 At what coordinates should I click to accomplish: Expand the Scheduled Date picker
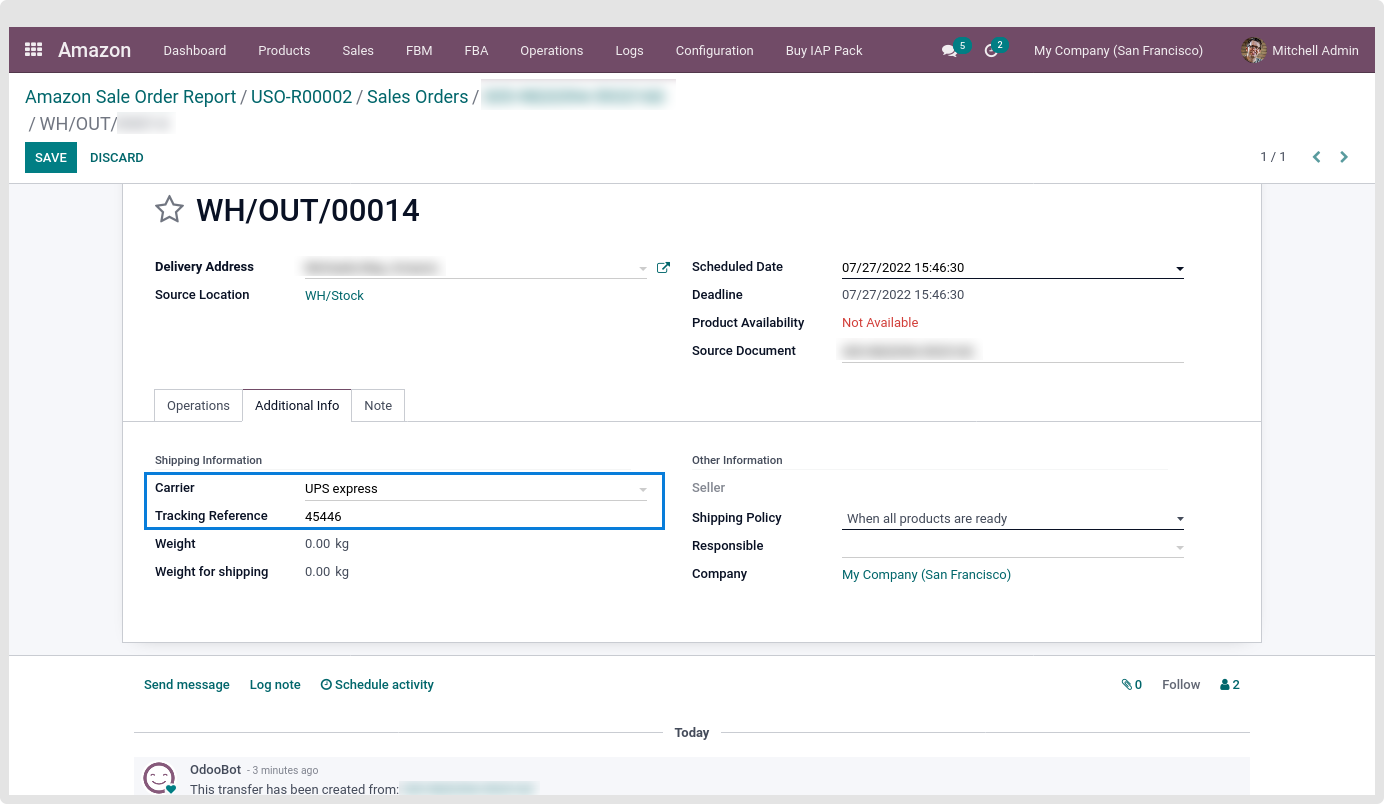(1180, 269)
